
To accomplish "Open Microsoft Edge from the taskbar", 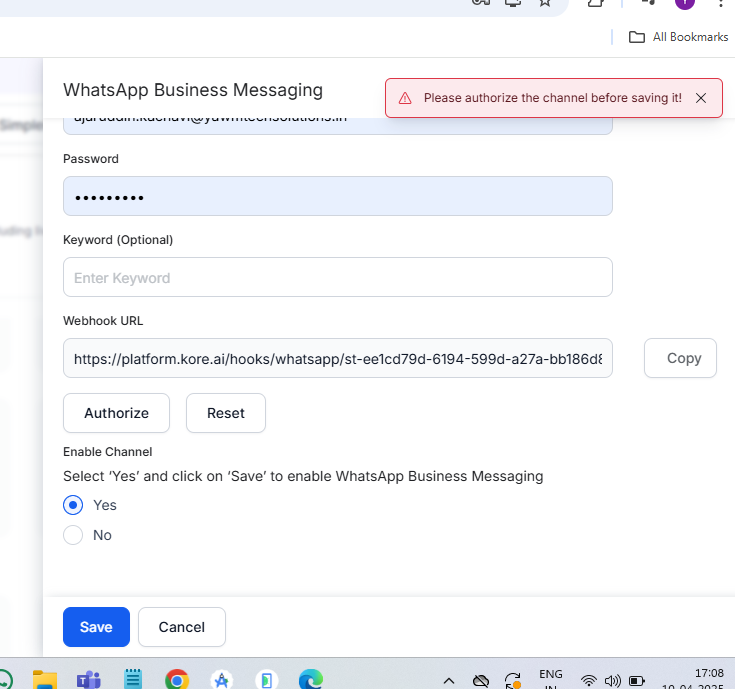I will (311, 680).
